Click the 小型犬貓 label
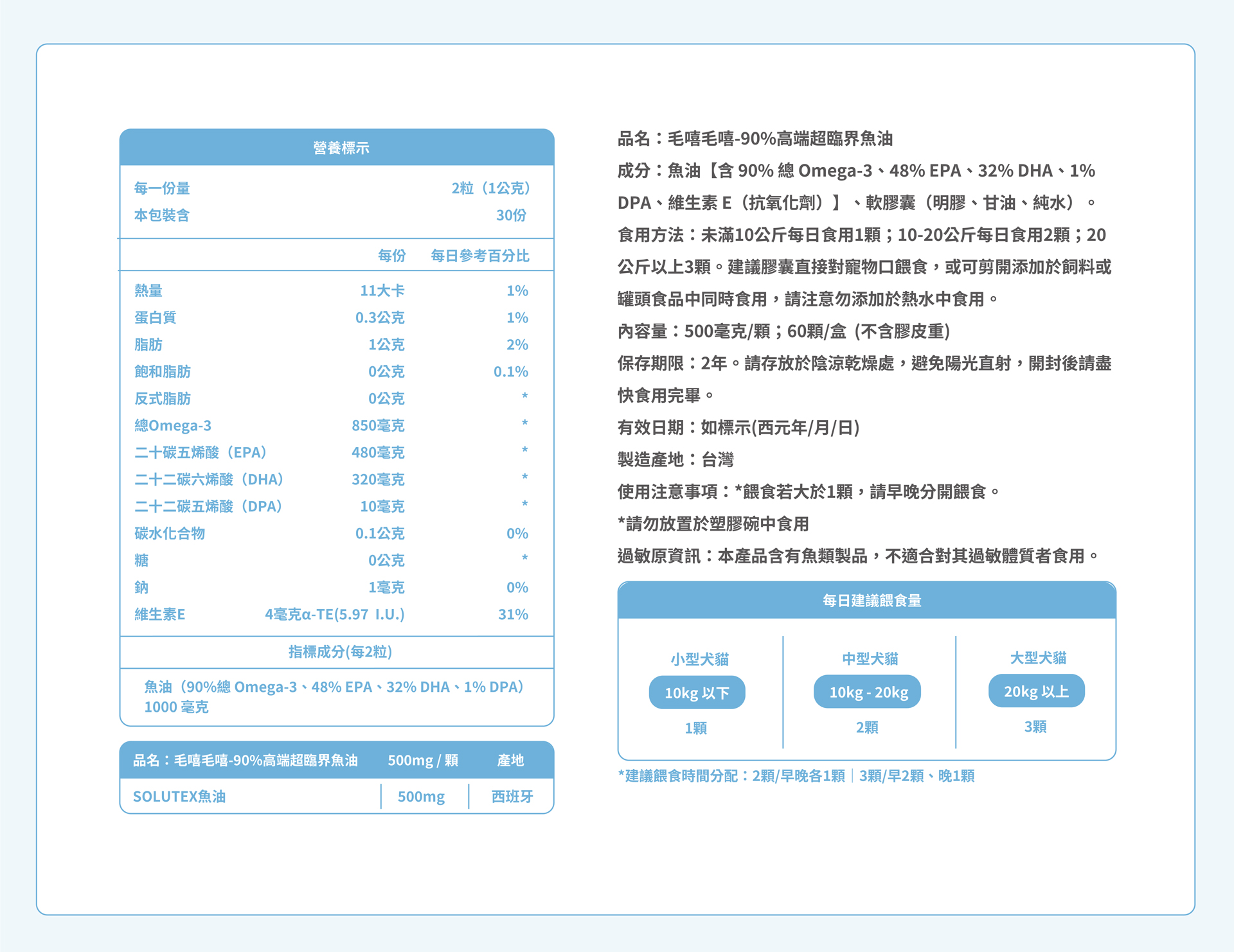The height and width of the screenshot is (952, 1234). pos(699,659)
